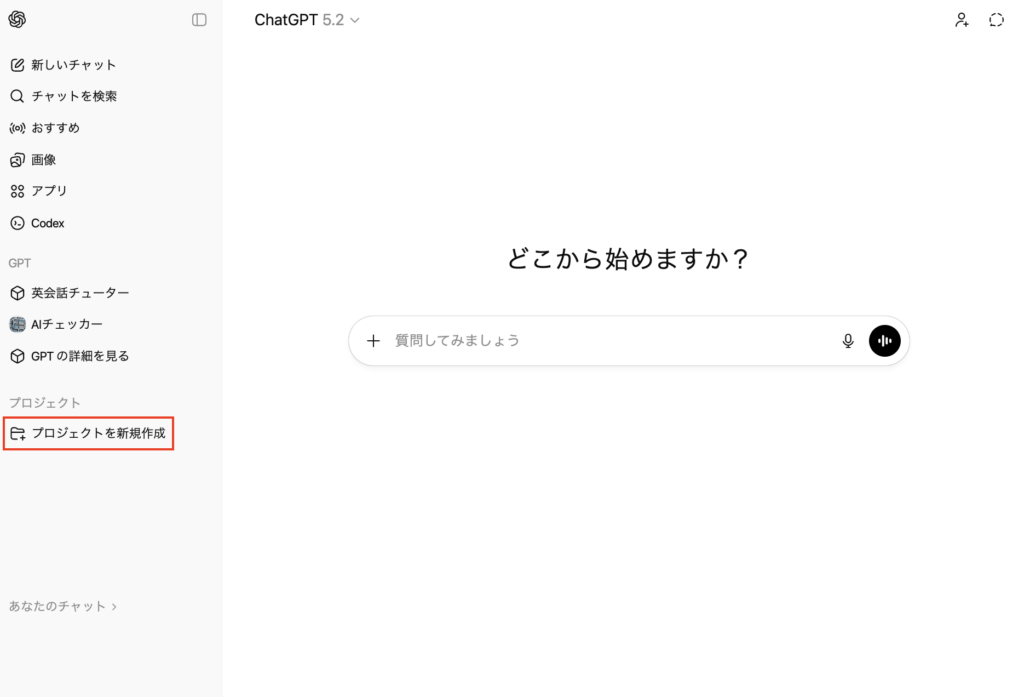The image size is (1024, 697).
Task: Start voice mode with black waveform button
Action: point(884,341)
